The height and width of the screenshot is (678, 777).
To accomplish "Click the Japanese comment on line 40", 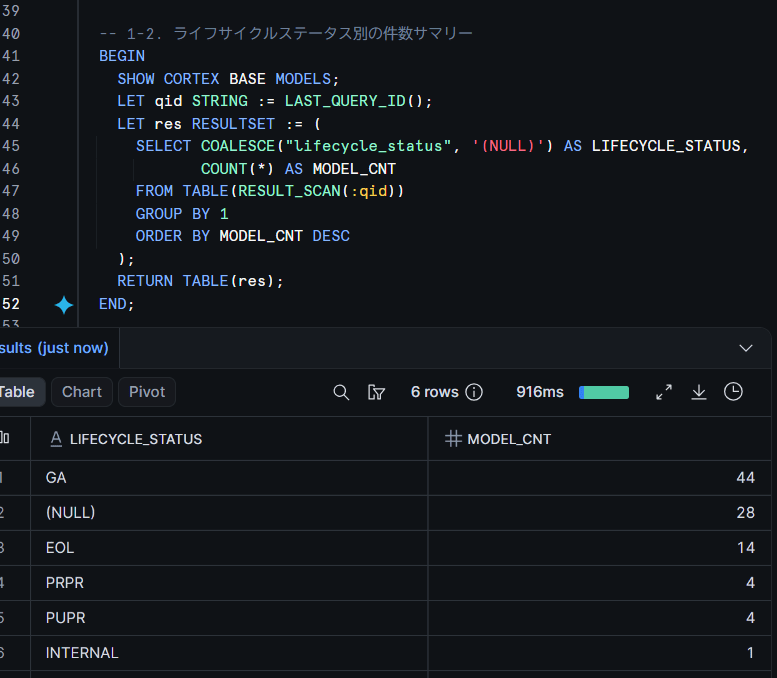I will tap(285, 34).
